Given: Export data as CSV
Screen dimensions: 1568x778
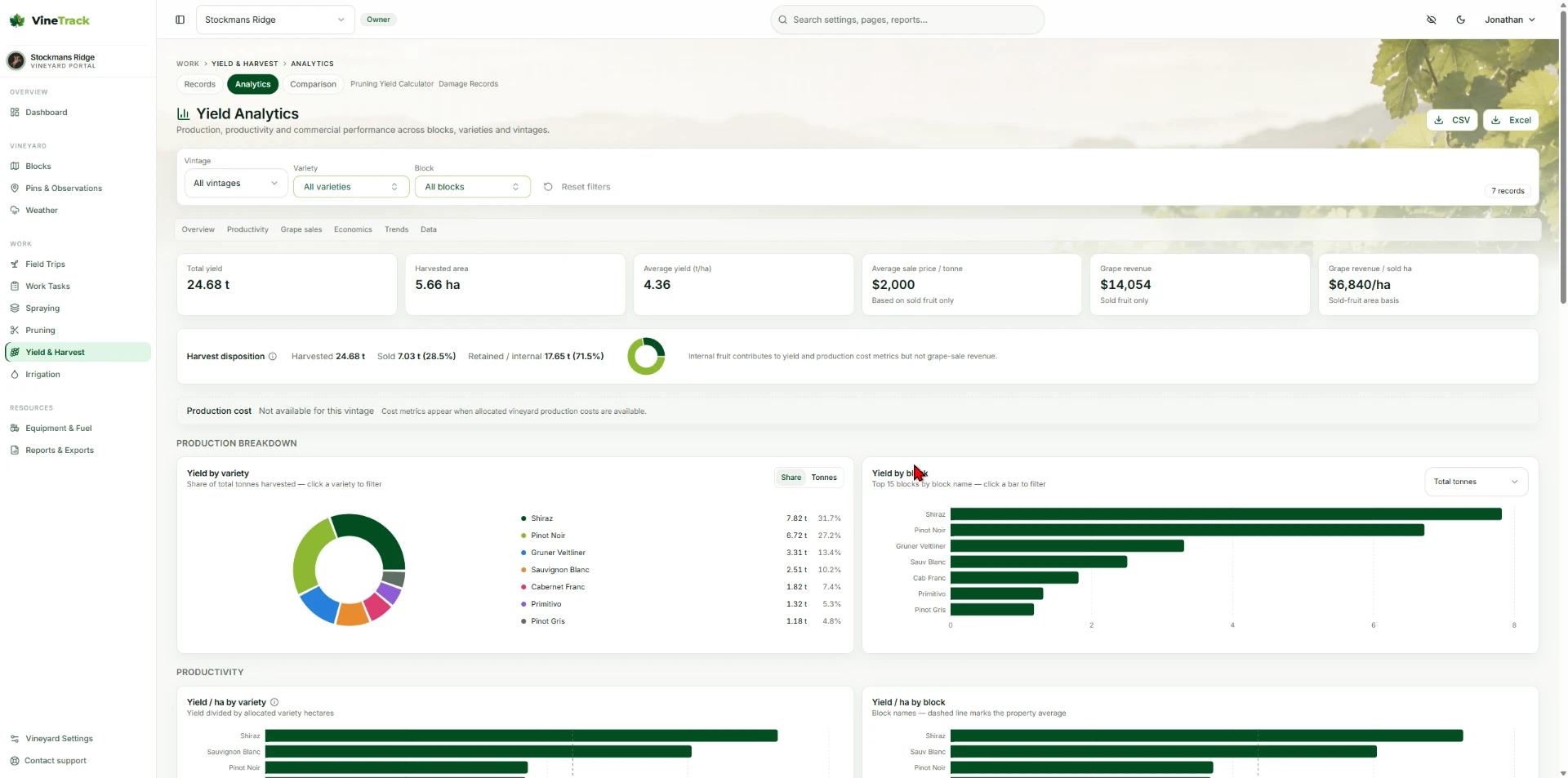Looking at the screenshot, I should point(1452,120).
